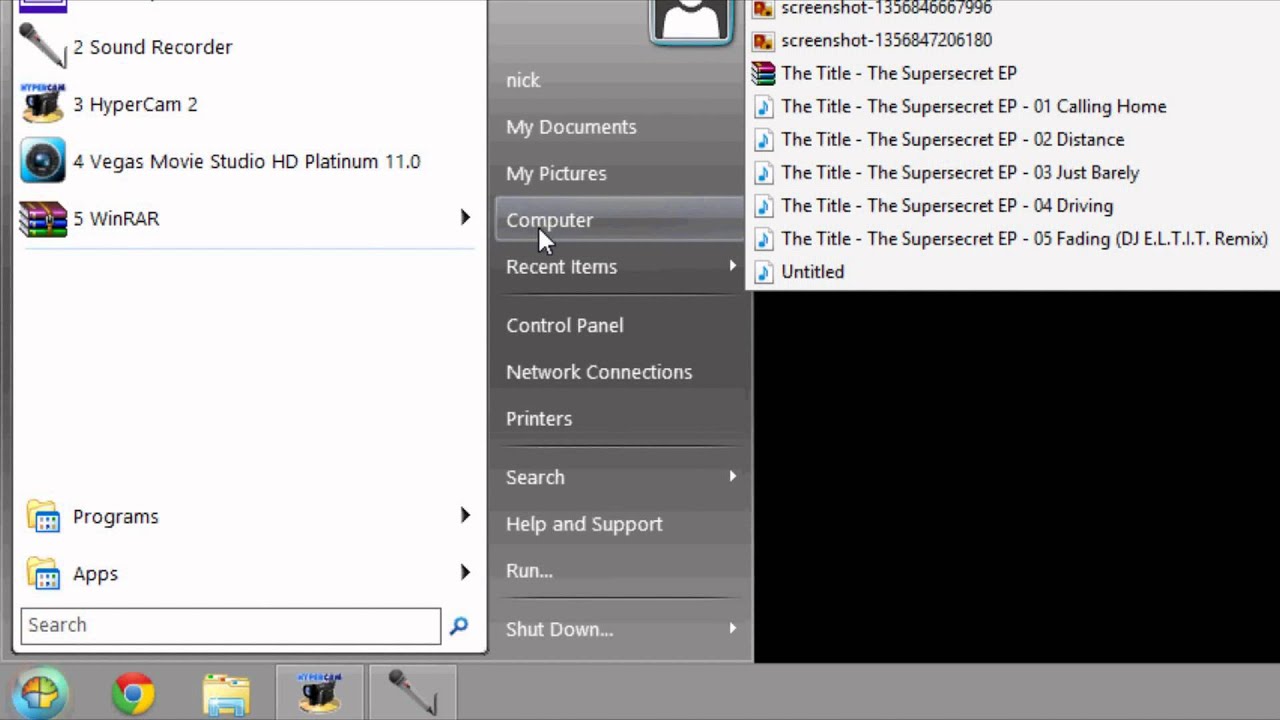The image size is (1280, 720).
Task: Open Help and Support
Action: click(x=584, y=524)
